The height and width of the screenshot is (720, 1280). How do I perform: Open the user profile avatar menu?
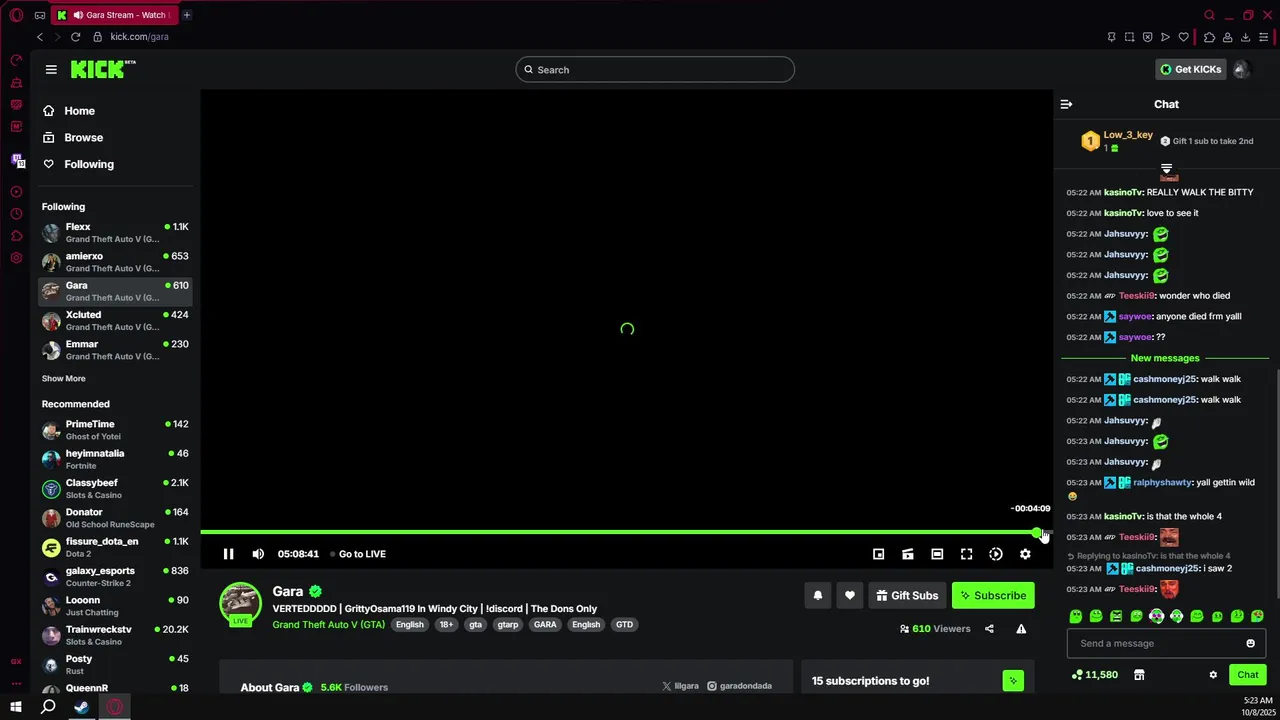(x=1241, y=69)
